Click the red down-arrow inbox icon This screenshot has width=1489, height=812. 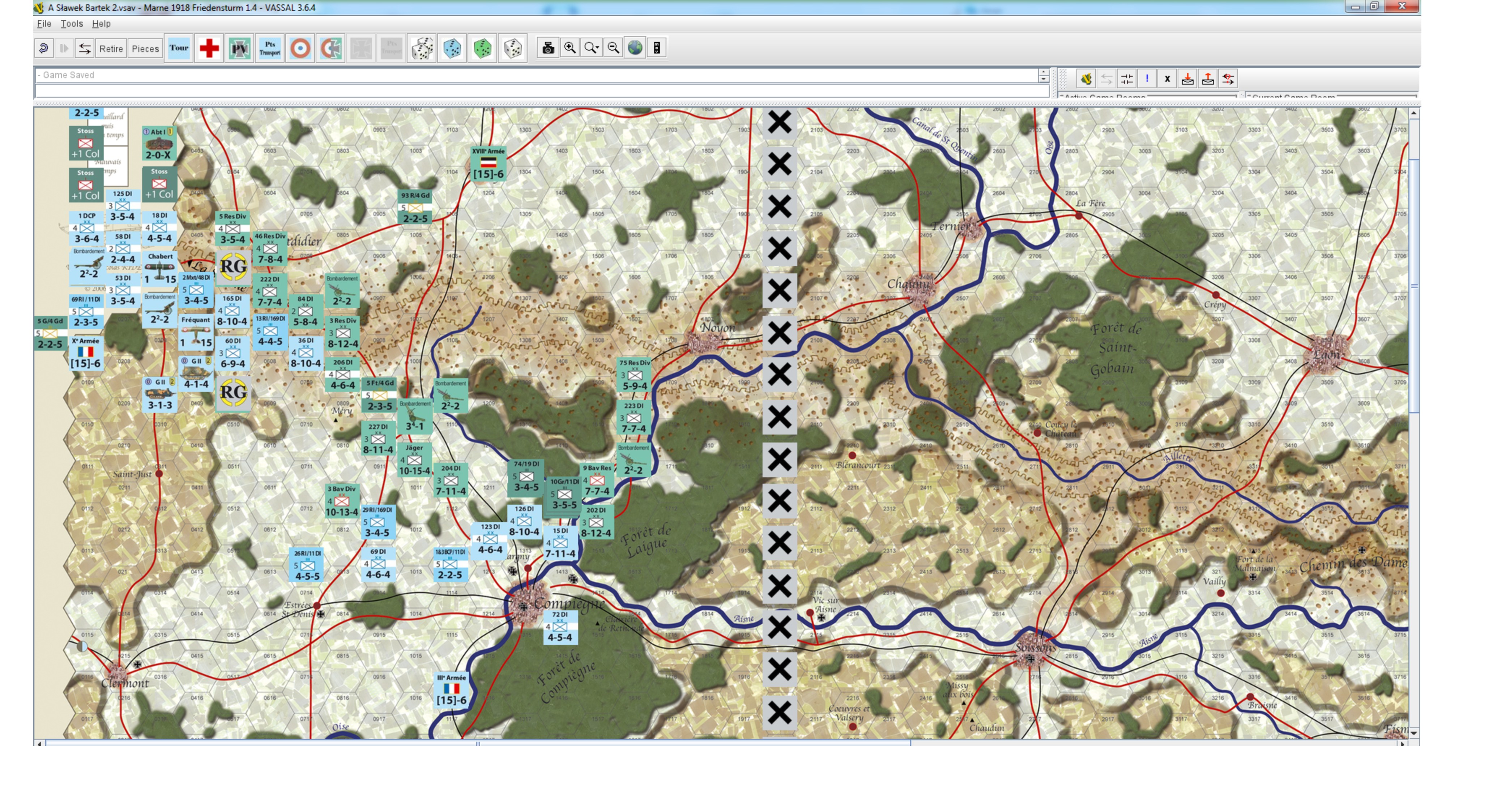[x=1187, y=79]
